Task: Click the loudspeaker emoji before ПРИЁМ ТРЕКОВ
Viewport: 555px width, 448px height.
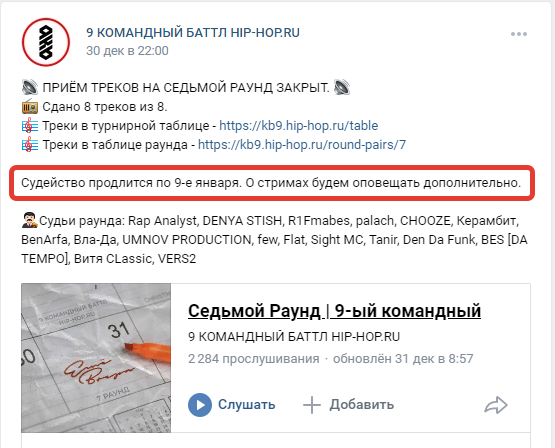Action: pyautogui.click(x=30, y=87)
